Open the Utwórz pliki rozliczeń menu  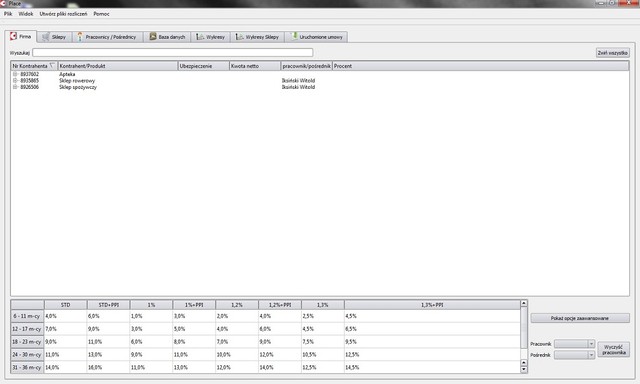pyautogui.click(x=63, y=14)
